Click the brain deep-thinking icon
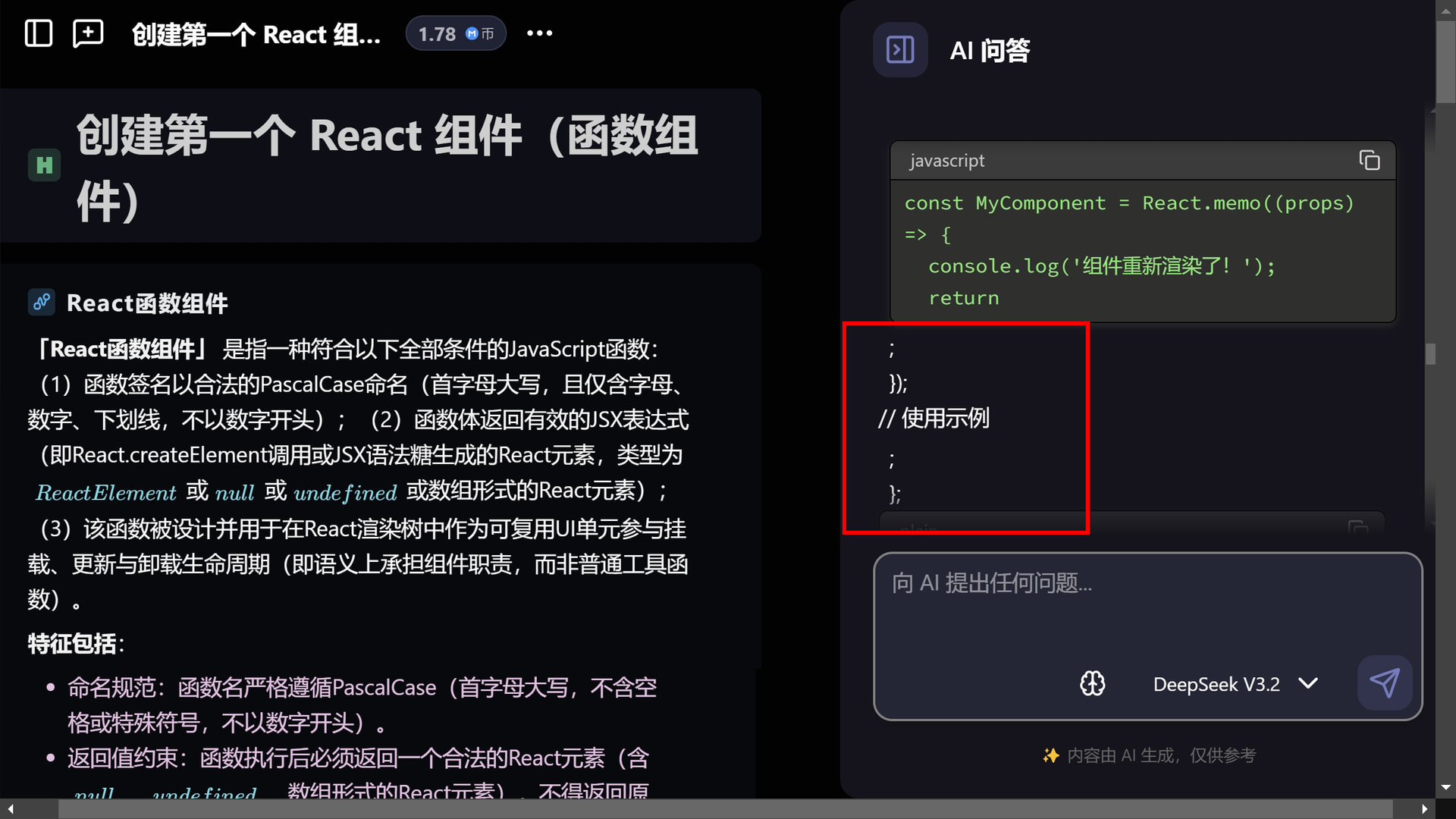1456x819 pixels. [x=1092, y=683]
